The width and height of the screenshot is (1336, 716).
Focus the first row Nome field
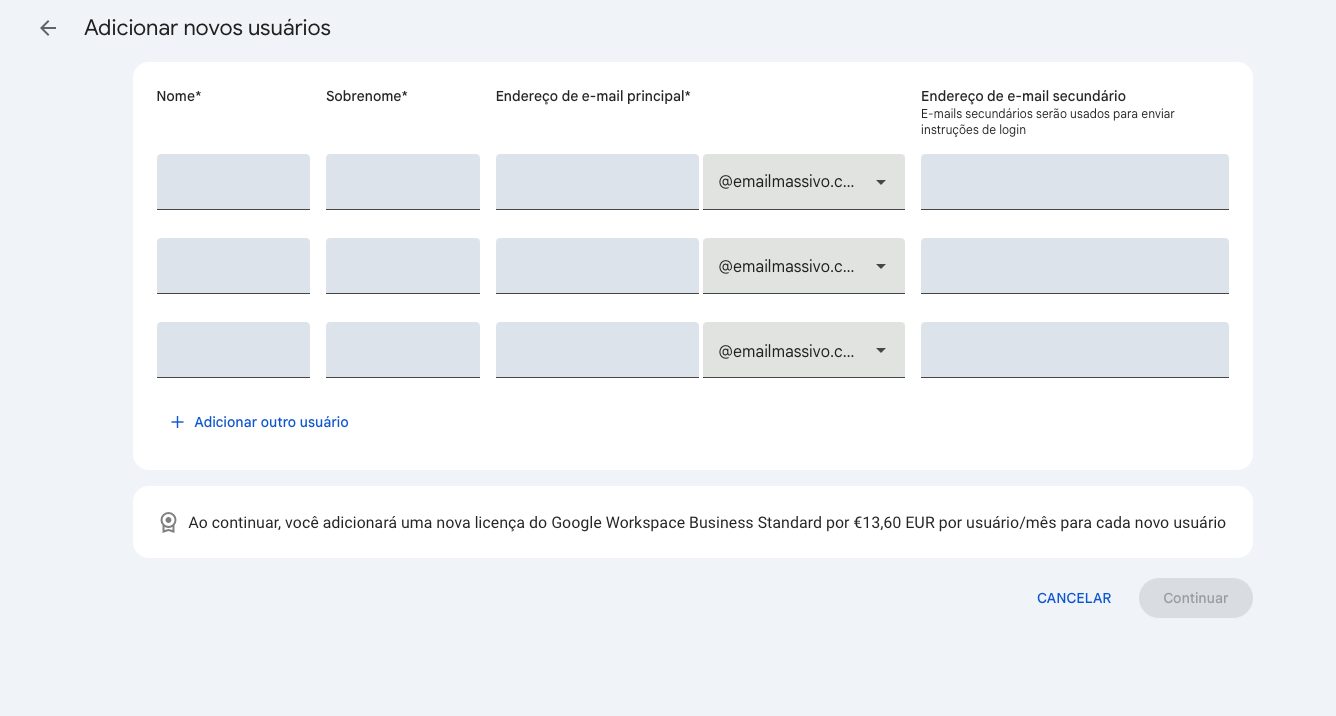coord(233,182)
